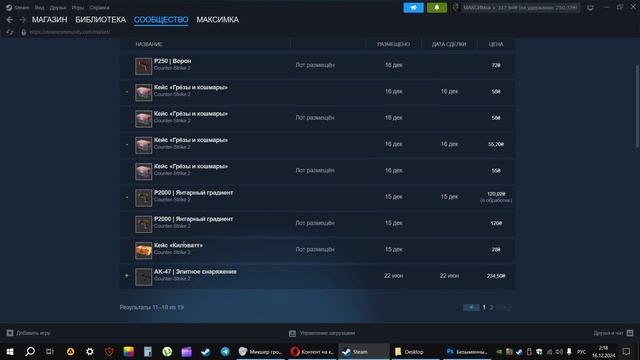Click the volume icon in system tray
Screen dimensions: 640x360
559,352
